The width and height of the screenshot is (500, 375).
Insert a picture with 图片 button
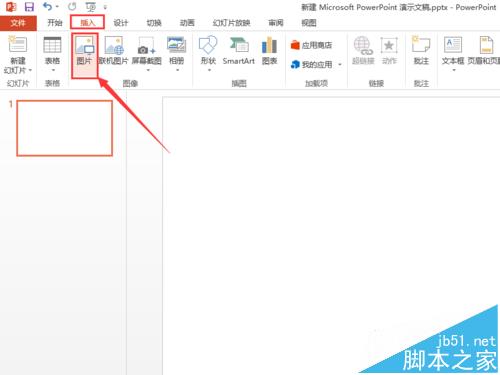click(85, 55)
